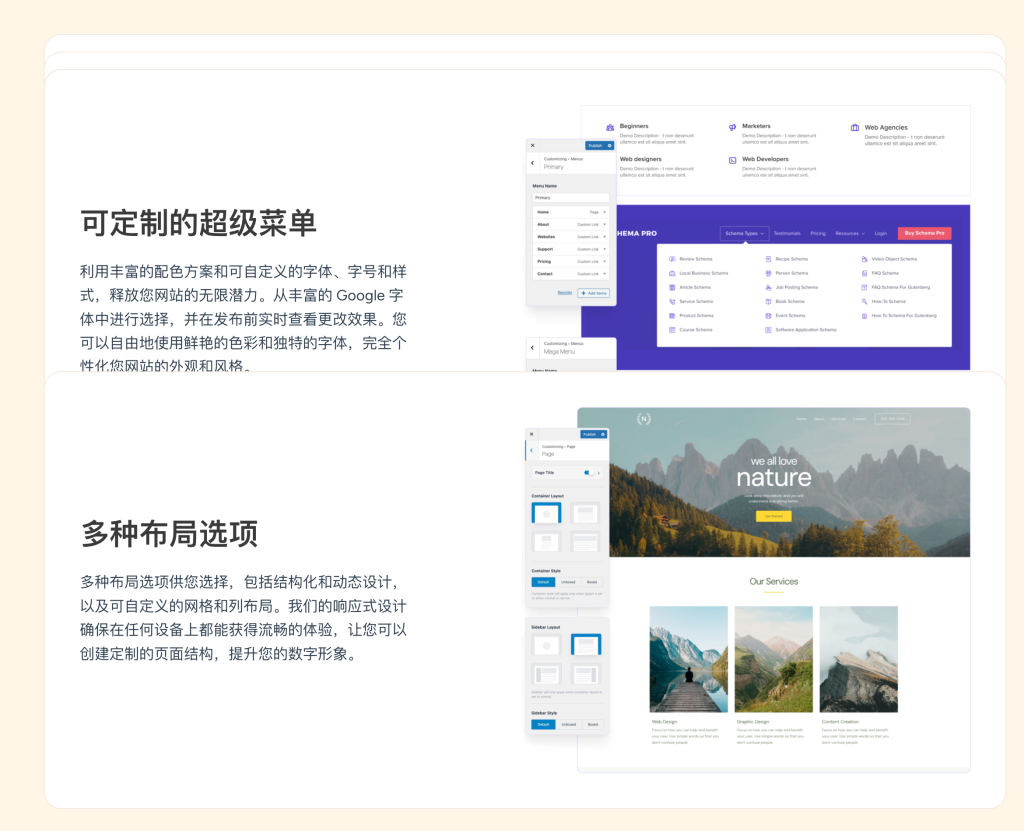Screen dimensions: 1024x831
Task: Click Contact in nature site navigation
Action: pyautogui.click(x=860, y=419)
